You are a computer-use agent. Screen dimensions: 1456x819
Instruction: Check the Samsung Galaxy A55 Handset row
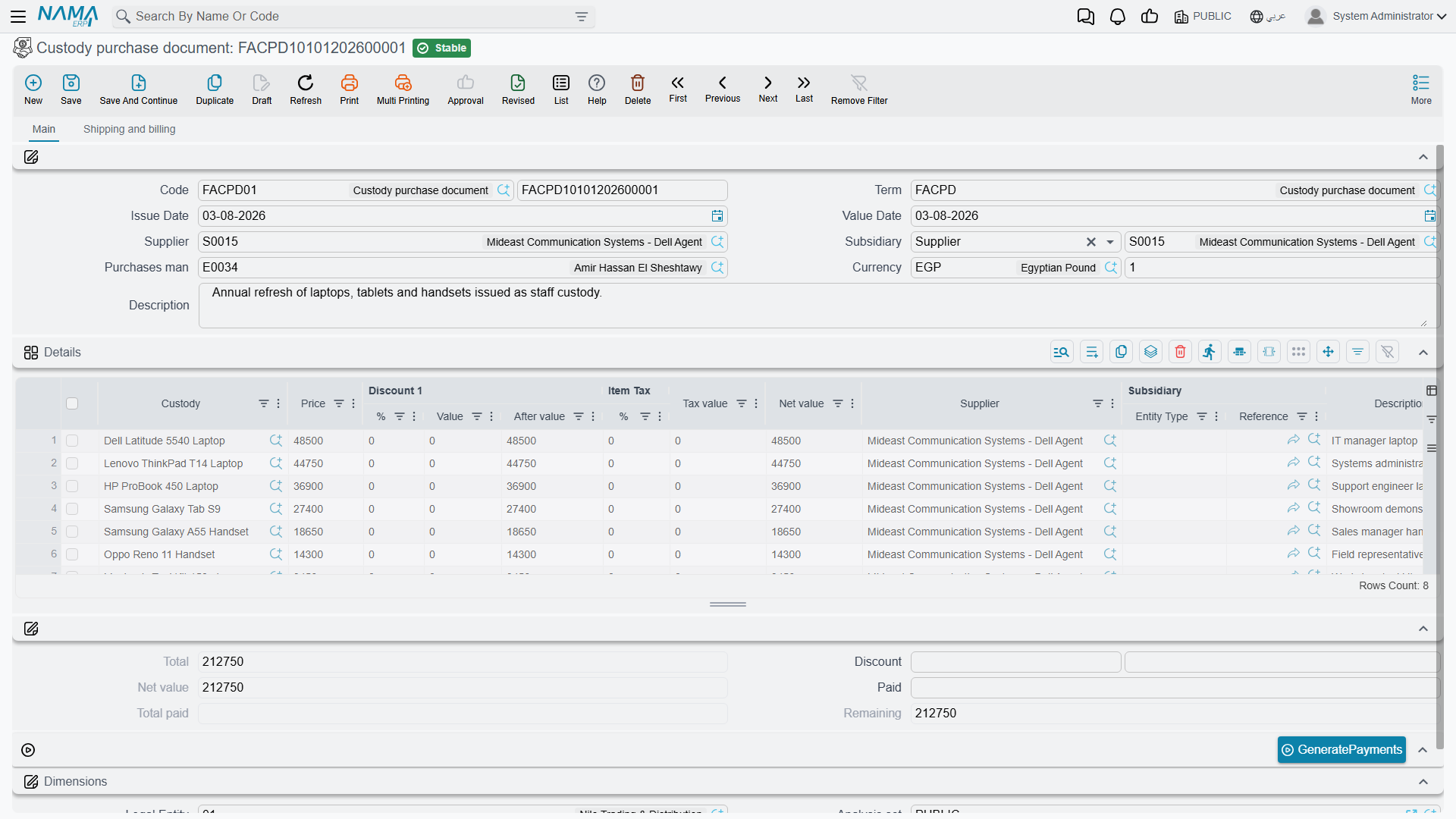72,532
